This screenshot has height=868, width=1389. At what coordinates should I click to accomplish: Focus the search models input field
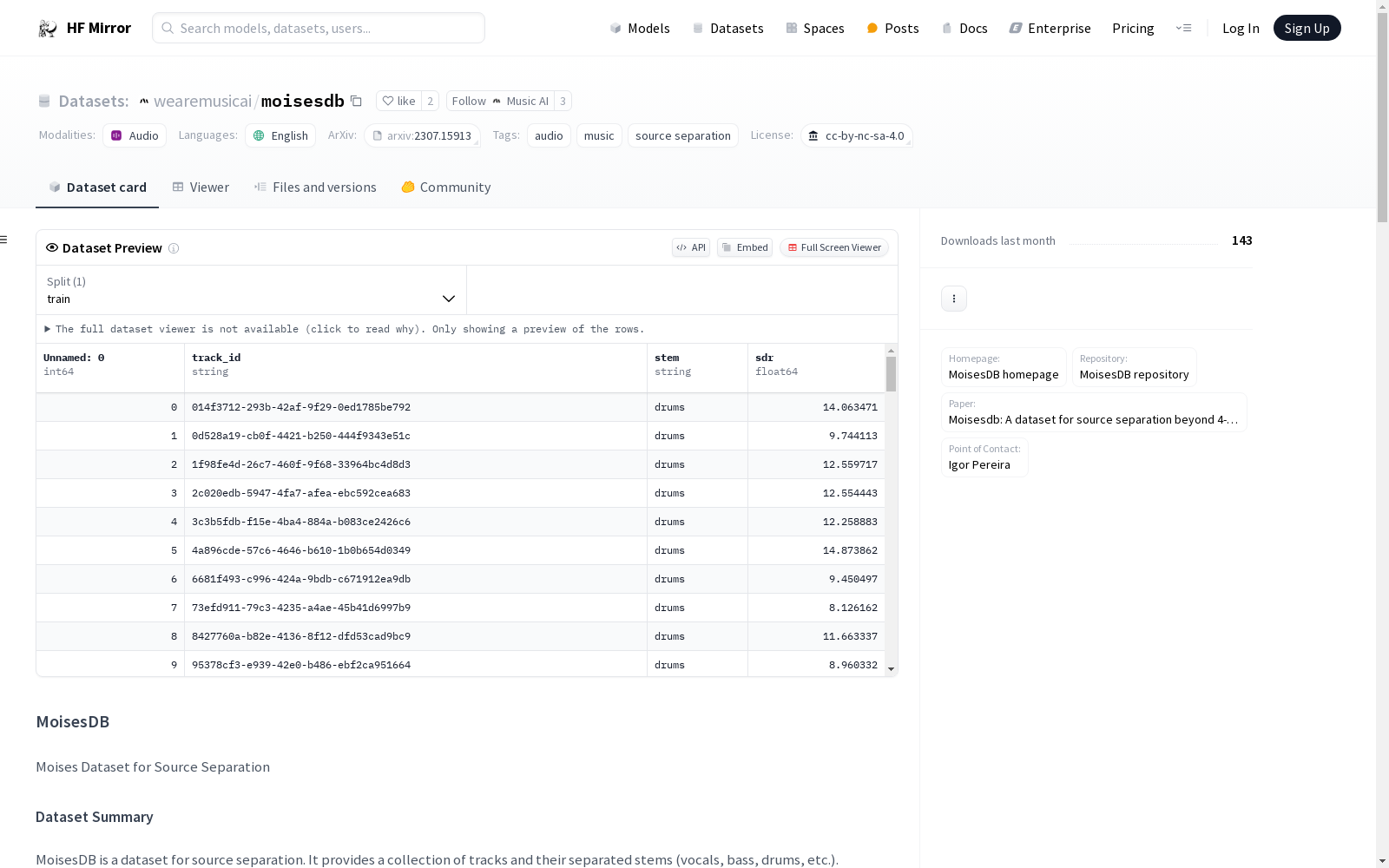319,28
